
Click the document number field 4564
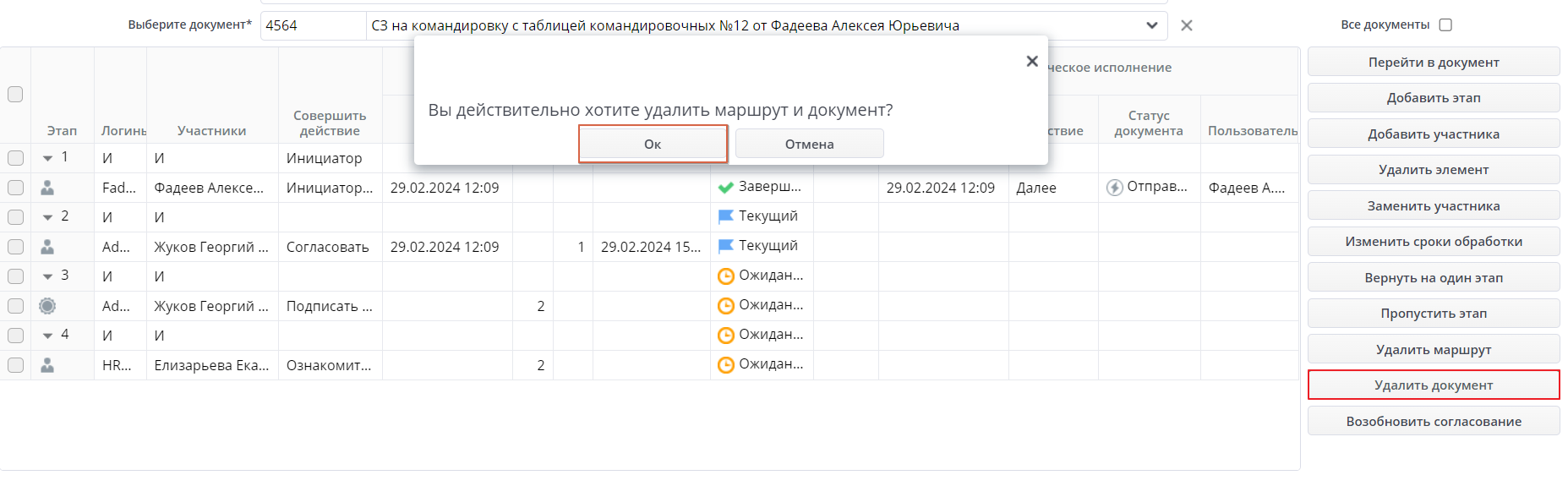pos(313,25)
